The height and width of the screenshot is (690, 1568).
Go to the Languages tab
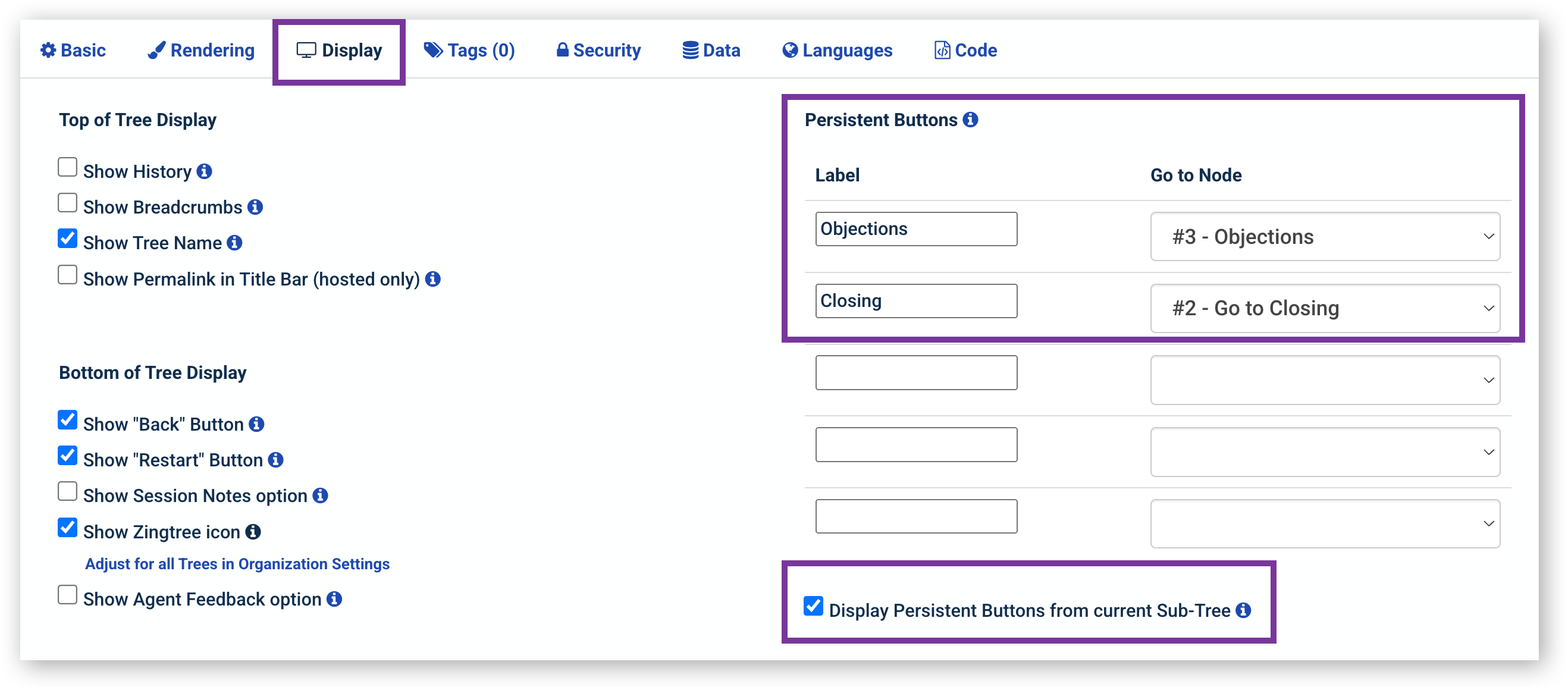(837, 51)
